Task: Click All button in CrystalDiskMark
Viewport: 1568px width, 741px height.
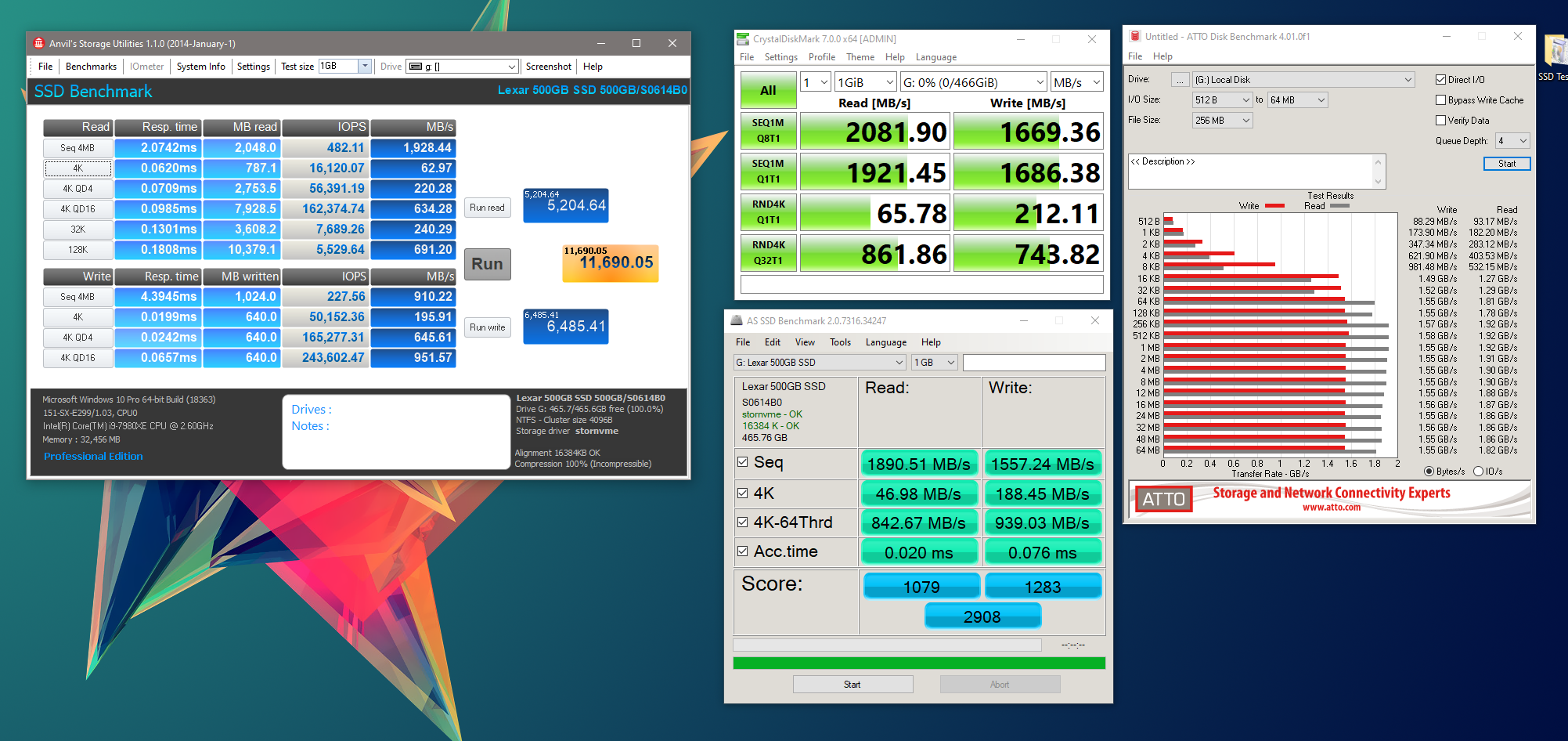Action: pyautogui.click(x=769, y=91)
